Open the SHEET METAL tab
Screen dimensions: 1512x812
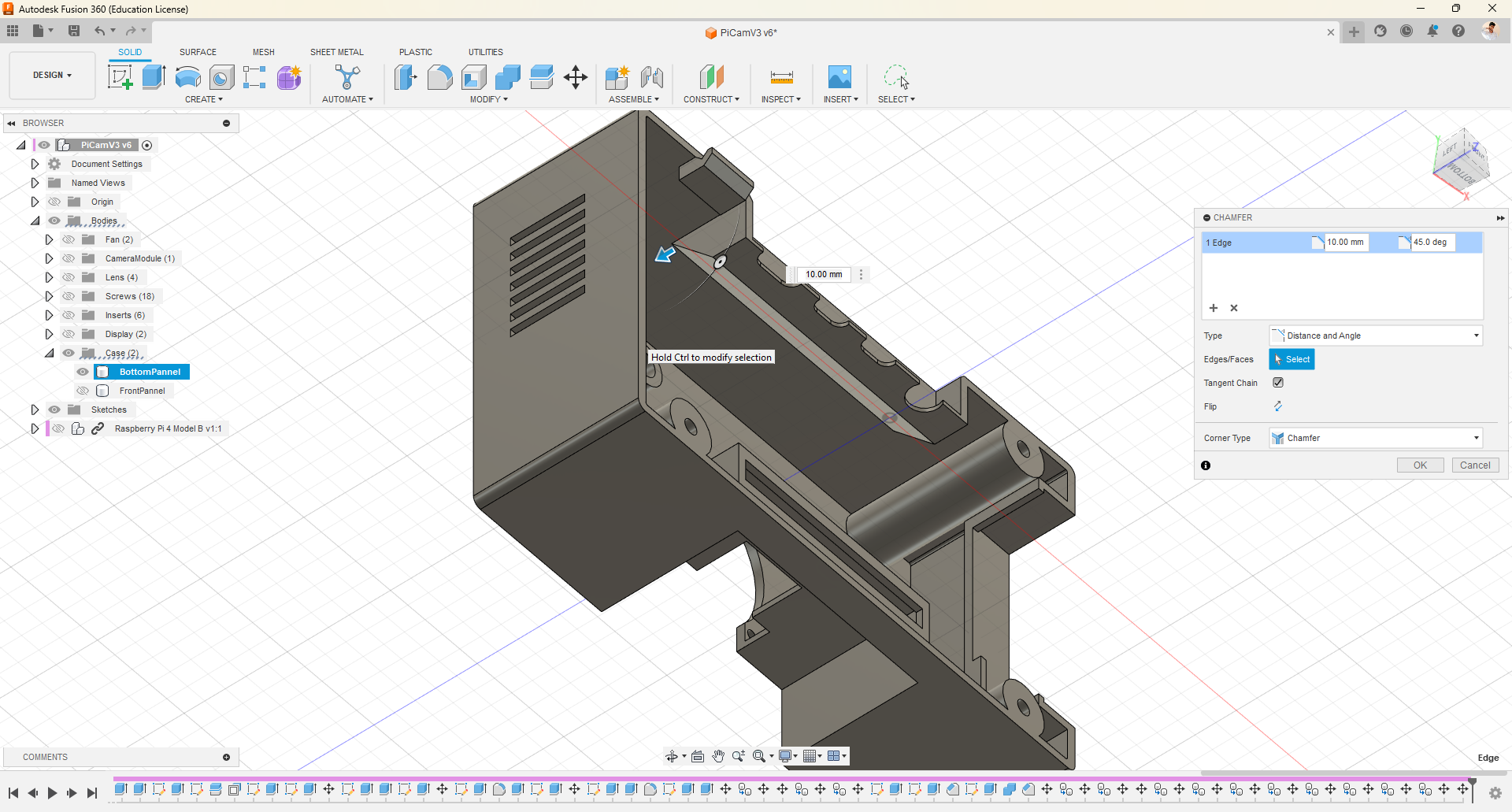337,52
